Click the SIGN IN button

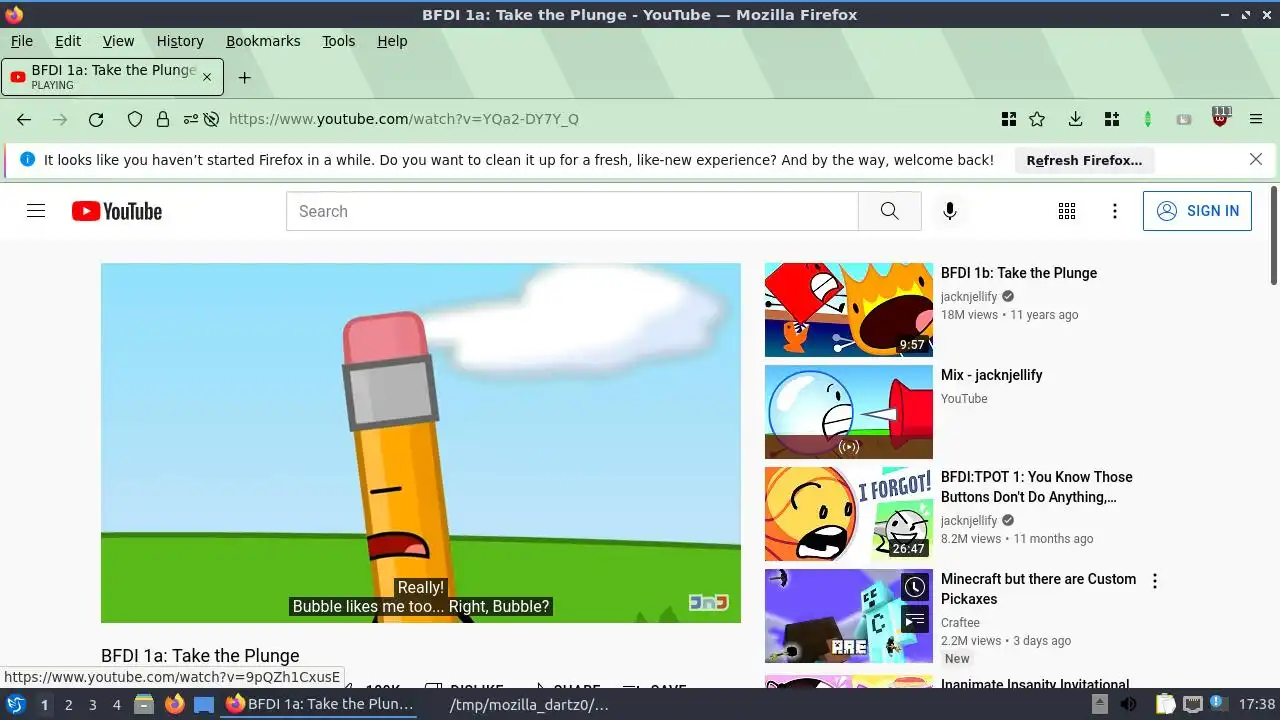point(1197,211)
